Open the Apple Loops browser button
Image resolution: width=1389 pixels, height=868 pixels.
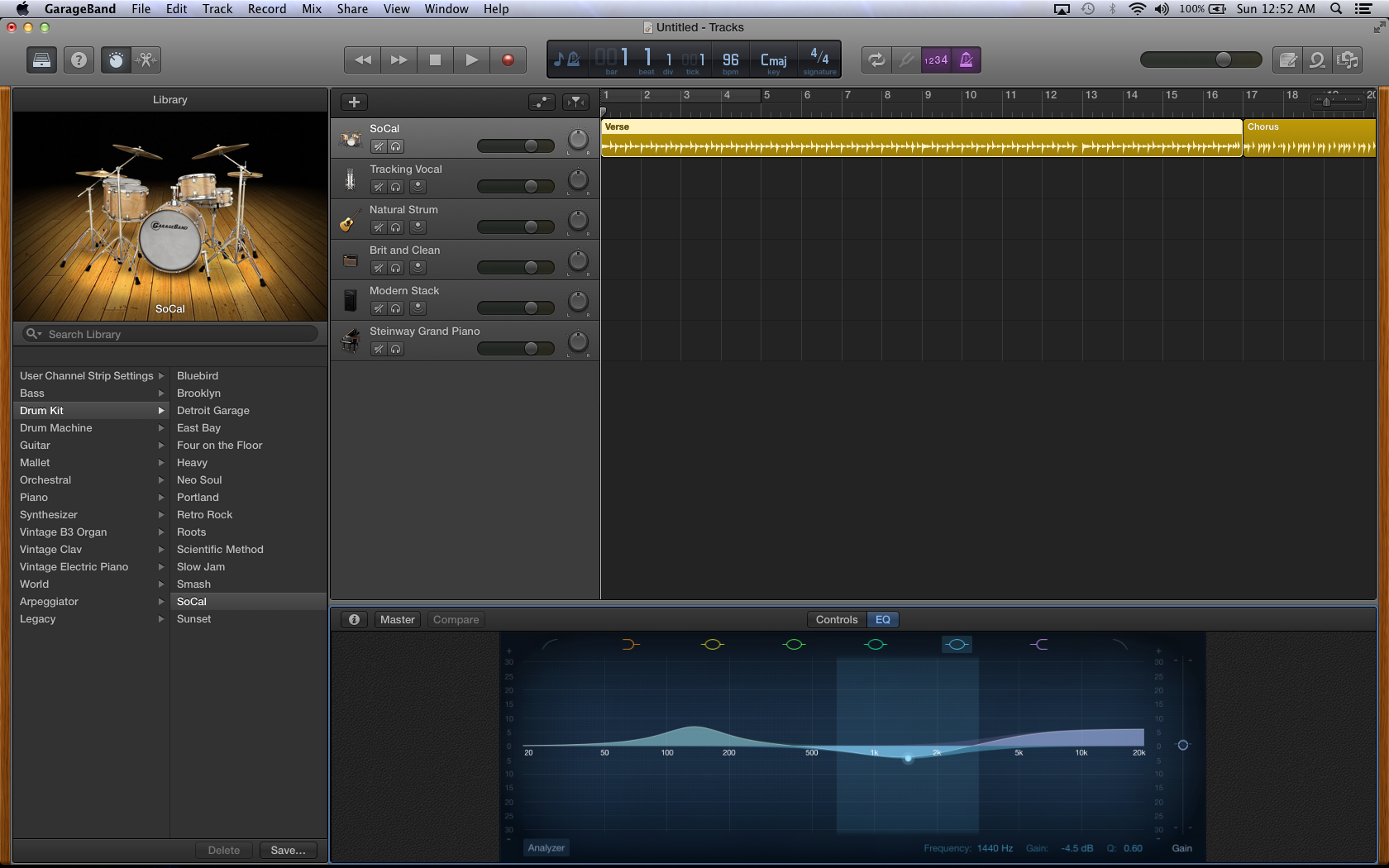click(x=1317, y=60)
